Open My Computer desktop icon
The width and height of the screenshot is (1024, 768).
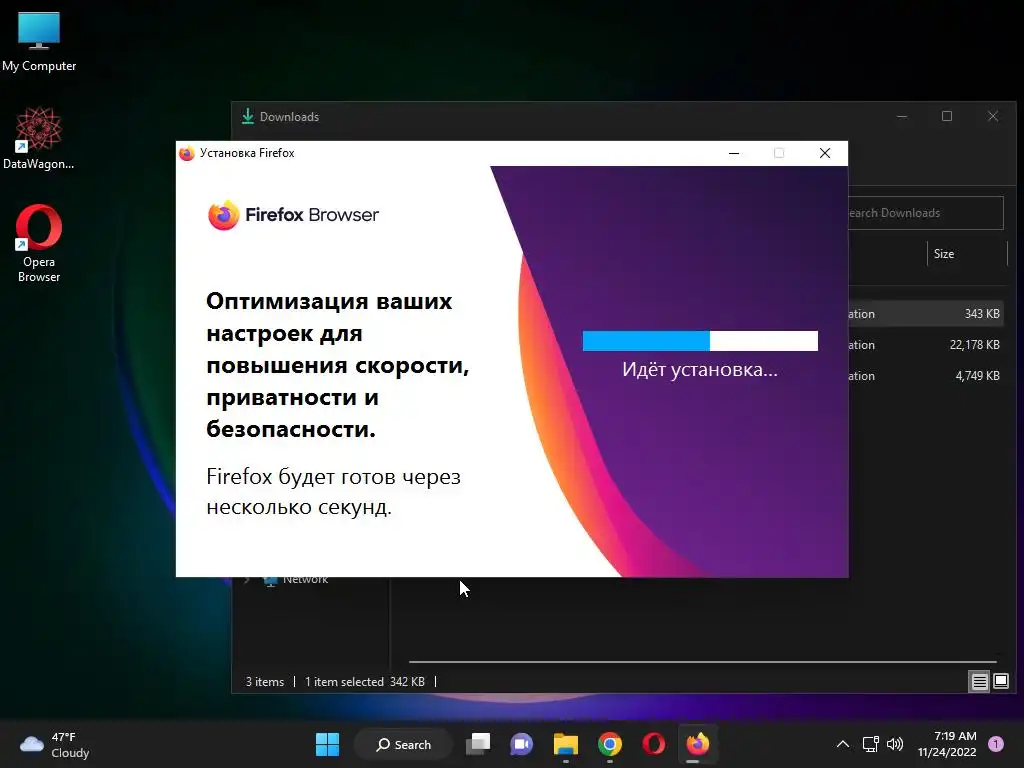click(39, 42)
